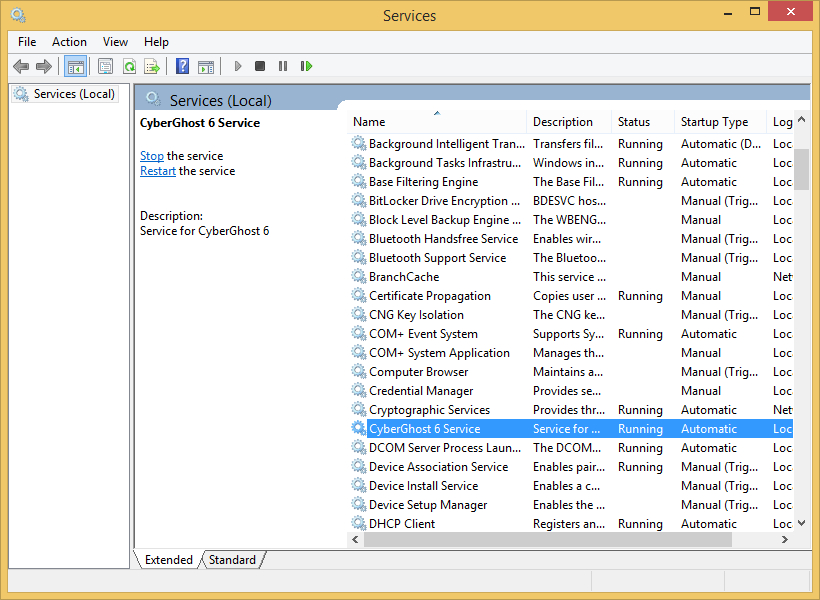This screenshot has width=820, height=600.
Task: Open Help via blue question mark icon
Action: [182, 66]
